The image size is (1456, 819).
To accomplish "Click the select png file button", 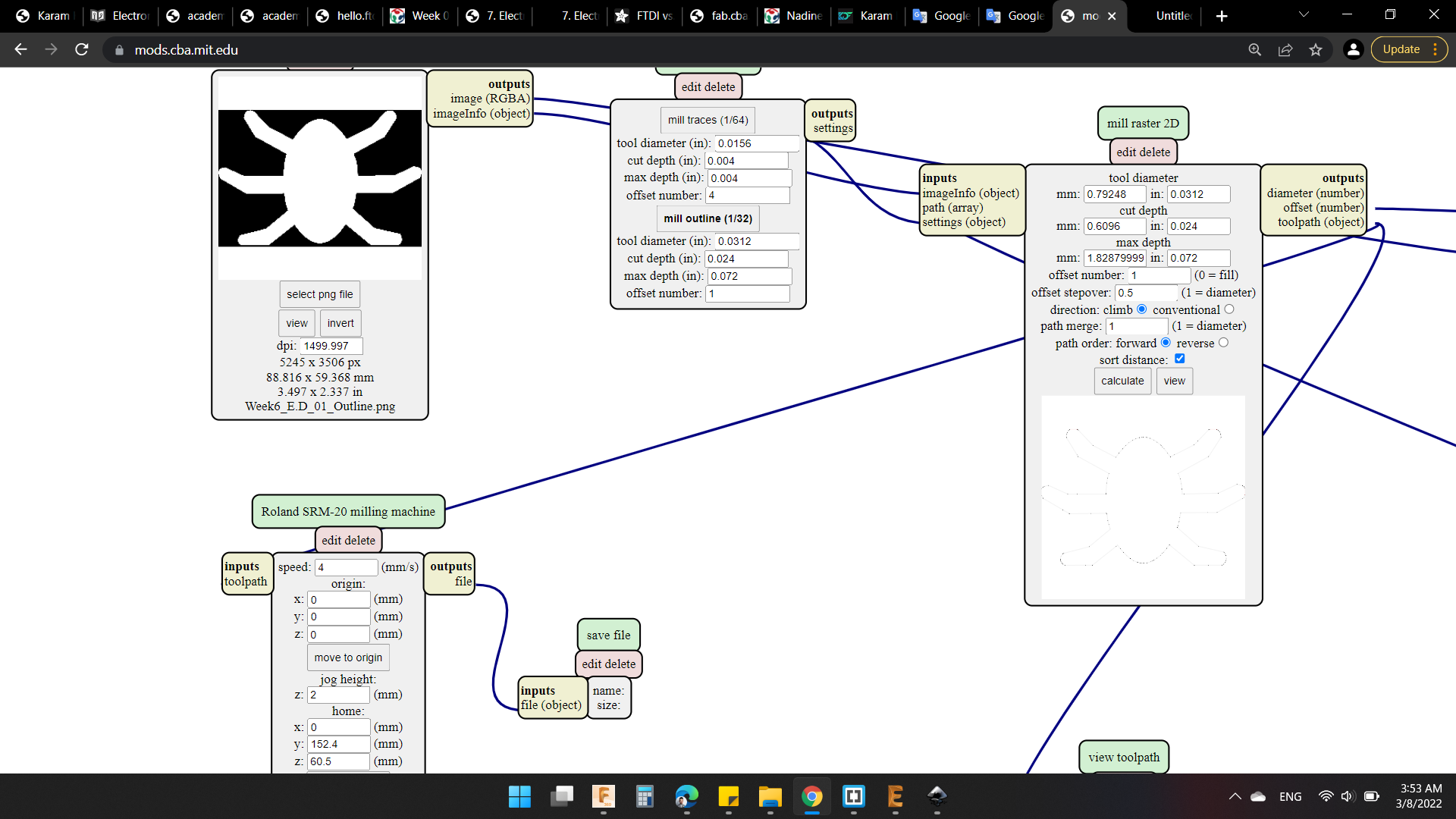I will tap(319, 294).
